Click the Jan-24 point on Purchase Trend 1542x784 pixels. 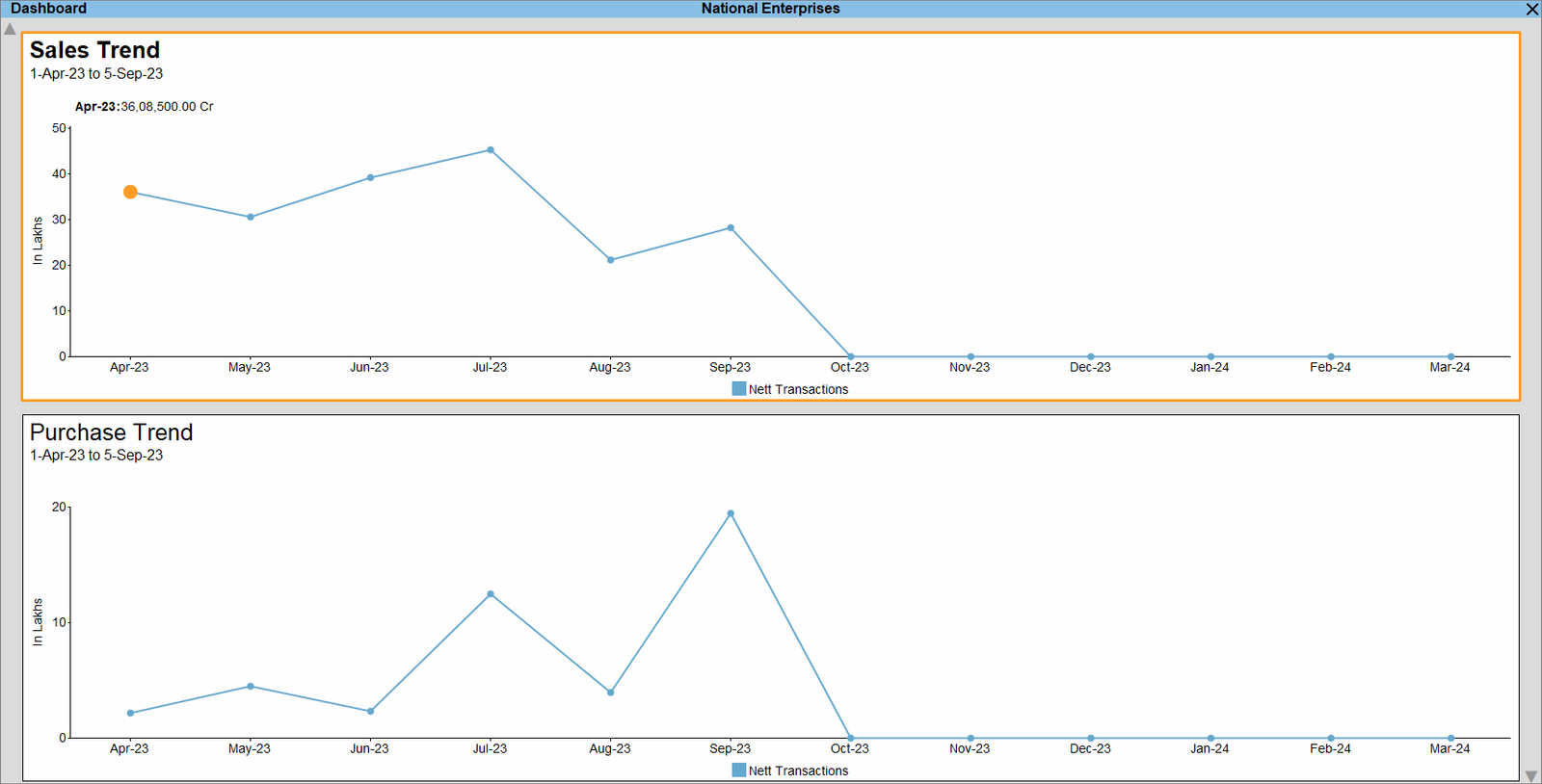[1210, 738]
